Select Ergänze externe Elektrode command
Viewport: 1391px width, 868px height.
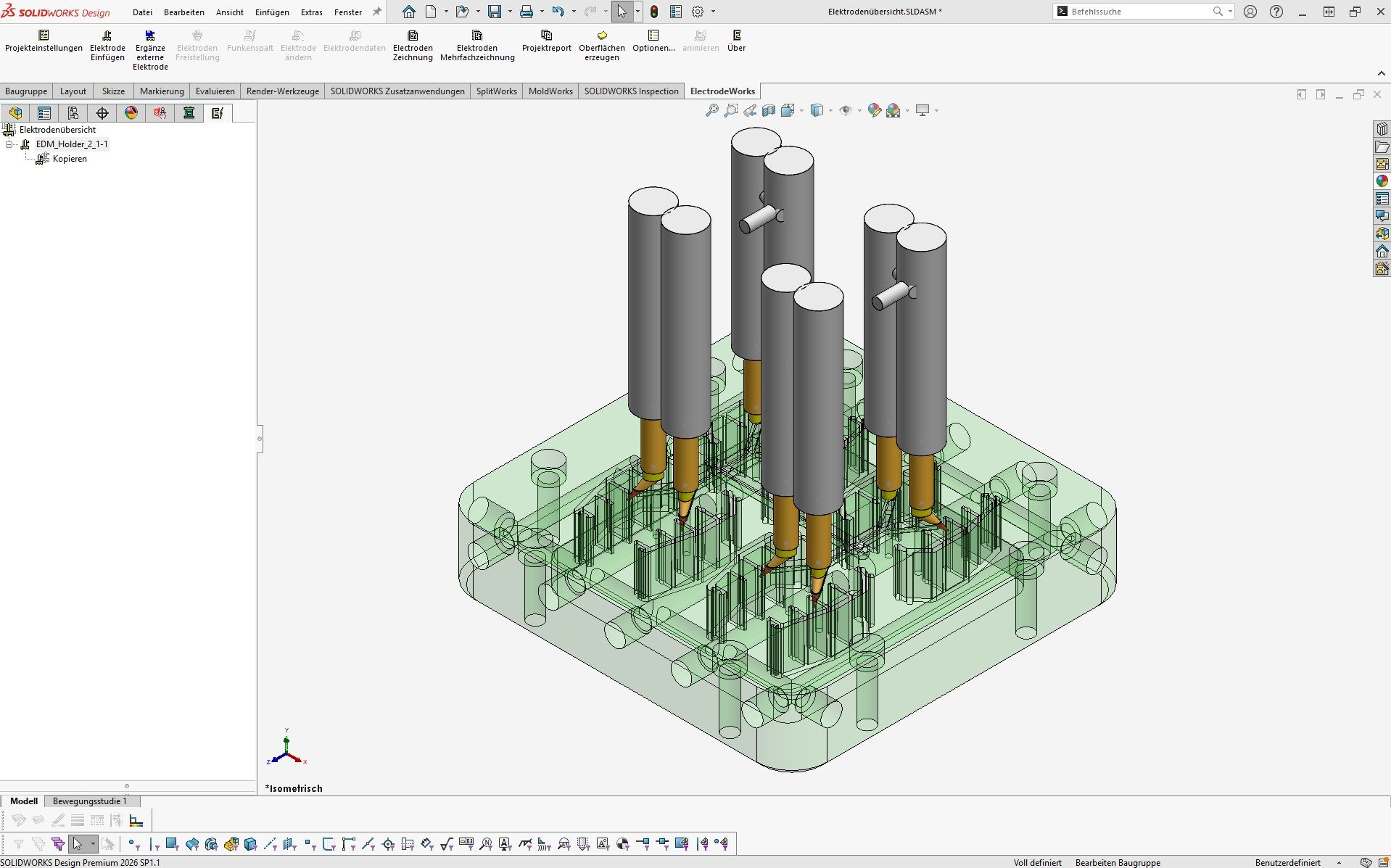coord(150,50)
